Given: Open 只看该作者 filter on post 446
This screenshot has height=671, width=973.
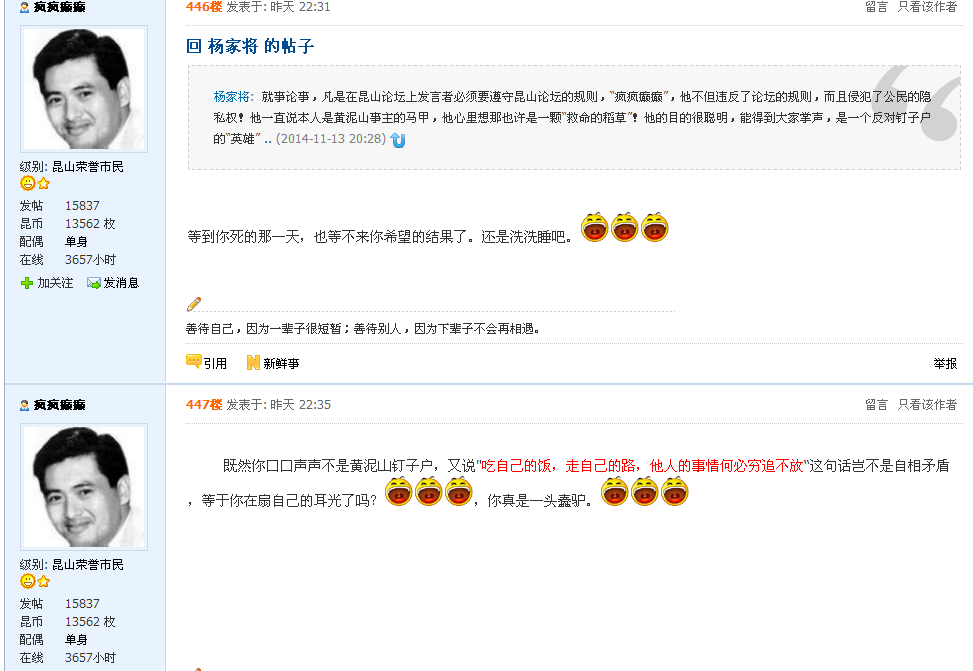Looking at the screenshot, I should (927, 7).
